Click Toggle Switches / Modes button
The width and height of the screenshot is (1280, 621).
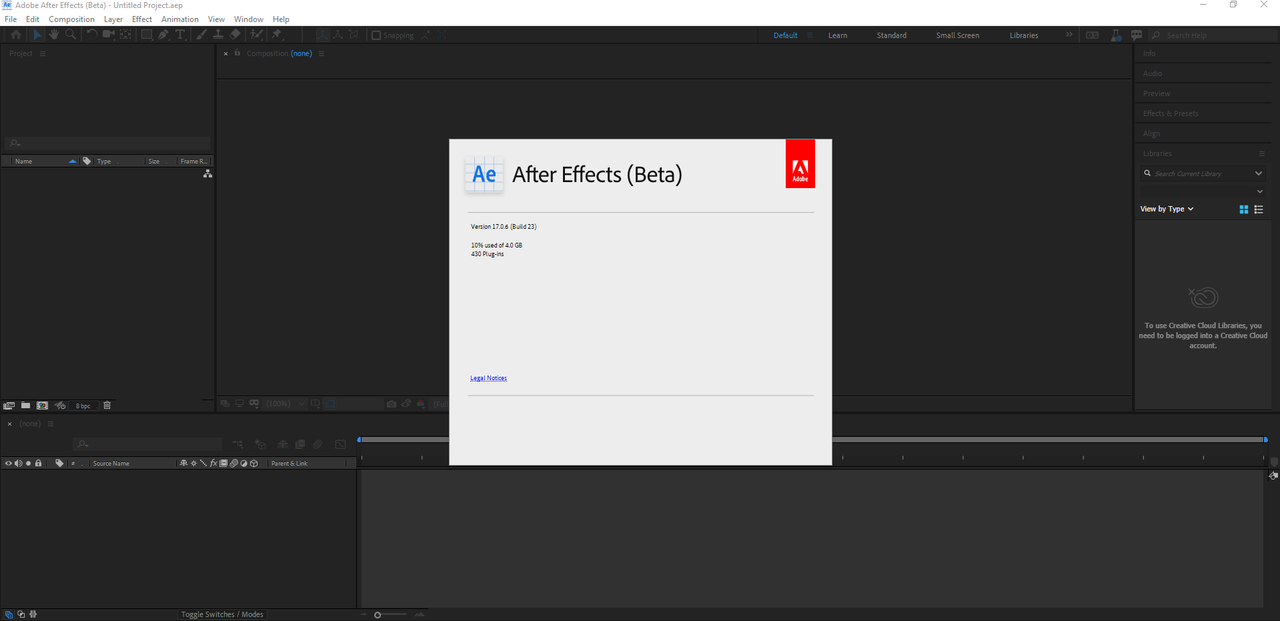(222, 614)
